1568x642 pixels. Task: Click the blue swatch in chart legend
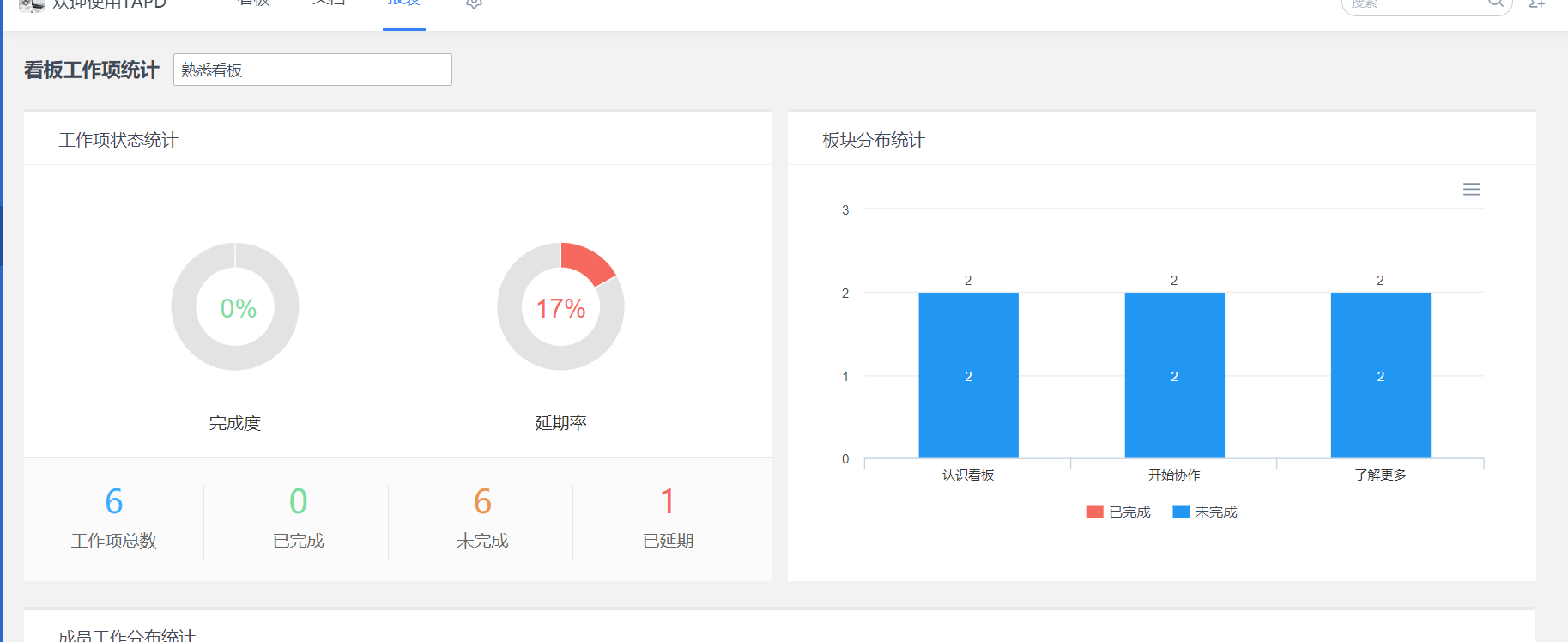pyautogui.click(x=1181, y=512)
